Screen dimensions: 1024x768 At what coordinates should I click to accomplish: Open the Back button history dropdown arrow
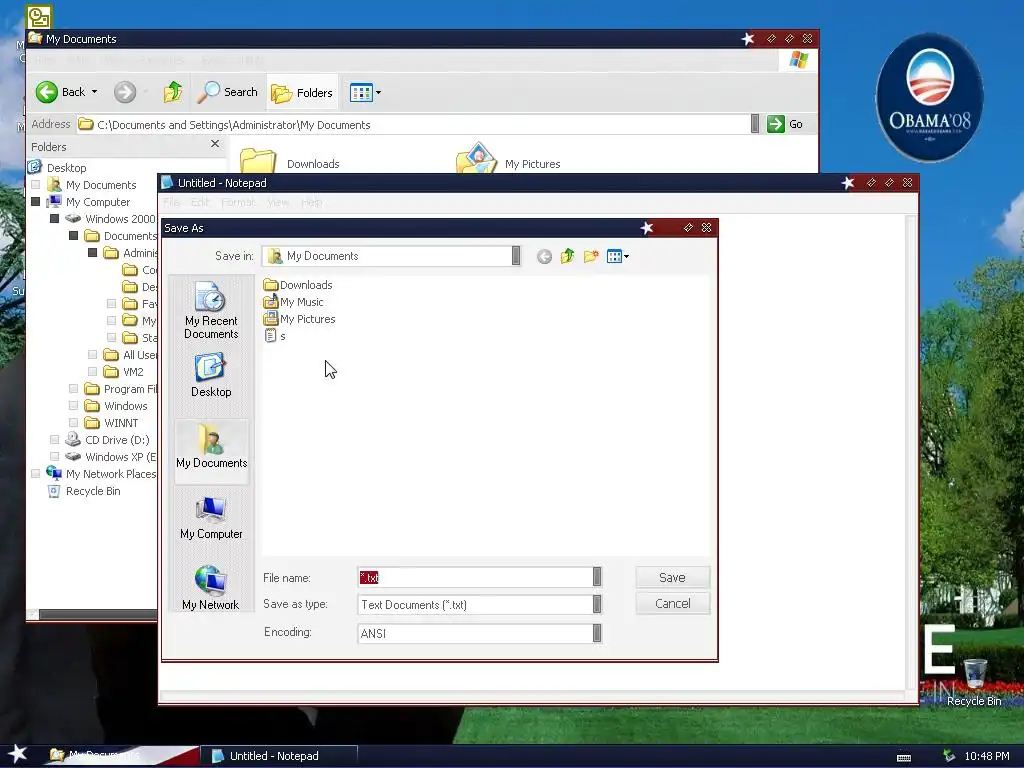click(94, 92)
